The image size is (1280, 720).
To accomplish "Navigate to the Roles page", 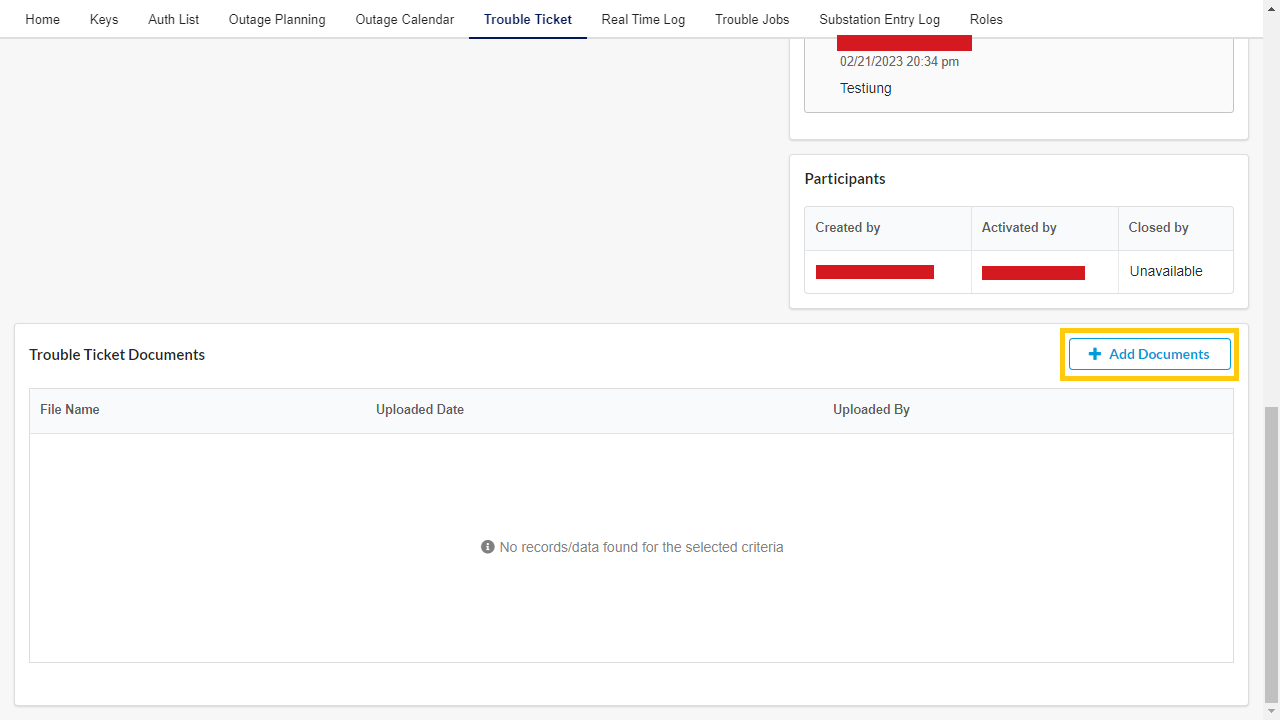I will (986, 19).
